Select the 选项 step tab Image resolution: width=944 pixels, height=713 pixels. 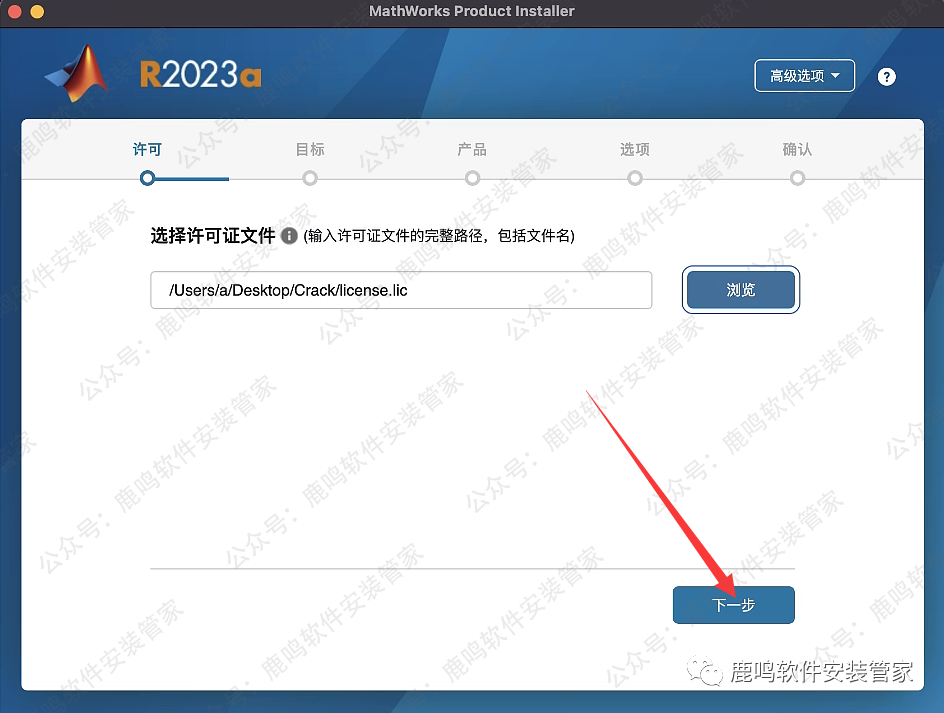point(635,149)
